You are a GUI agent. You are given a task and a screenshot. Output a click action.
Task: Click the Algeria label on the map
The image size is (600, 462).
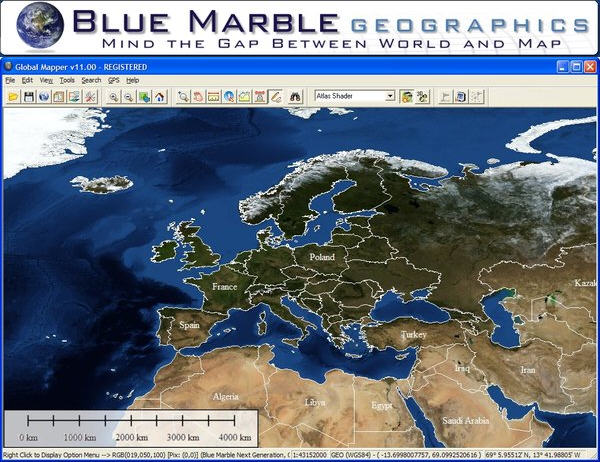point(226,396)
